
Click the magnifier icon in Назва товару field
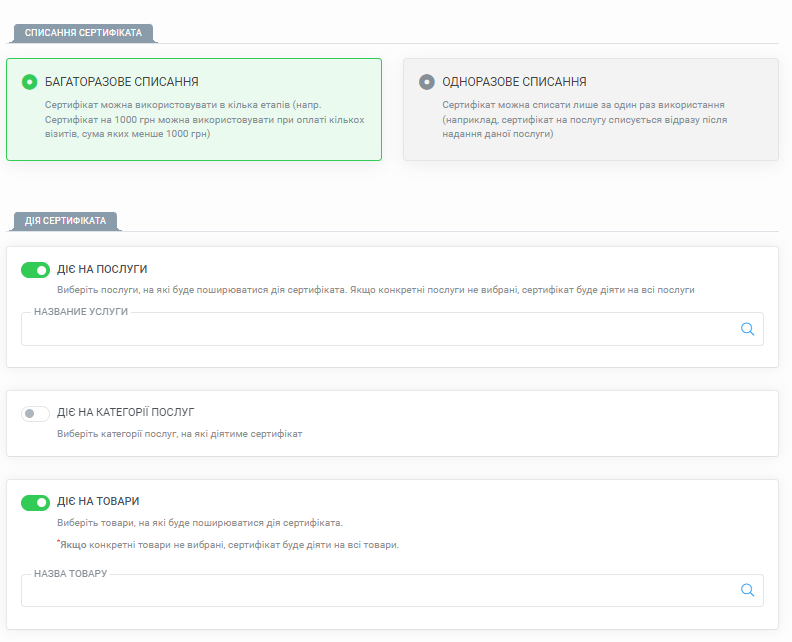(x=747, y=590)
